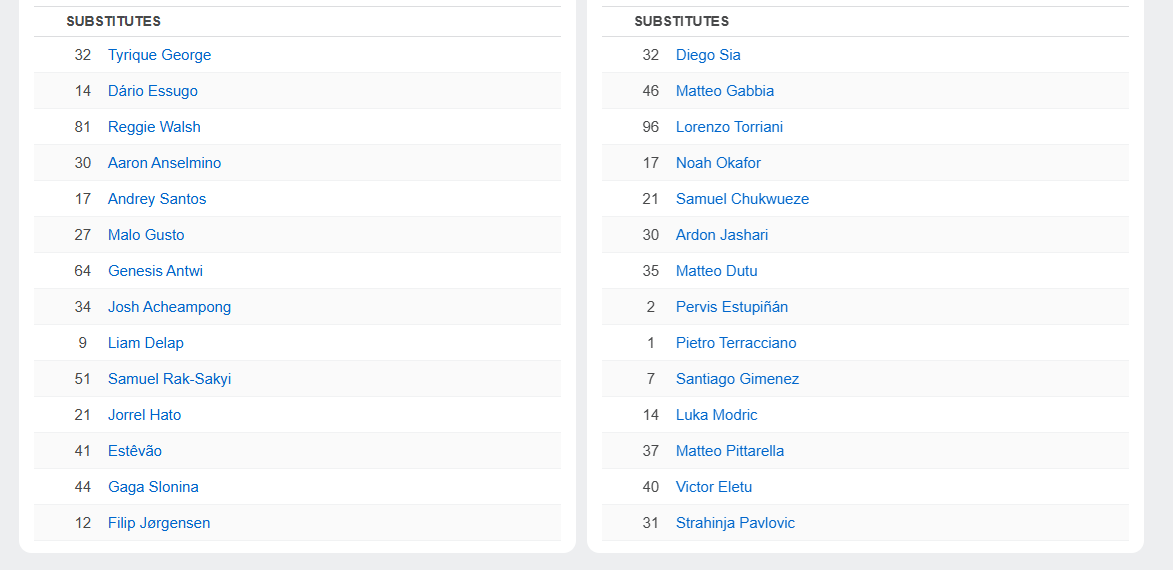This screenshot has height=570, width=1173.
Task: Open Josh Acheampong's profile
Action: tap(169, 307)
